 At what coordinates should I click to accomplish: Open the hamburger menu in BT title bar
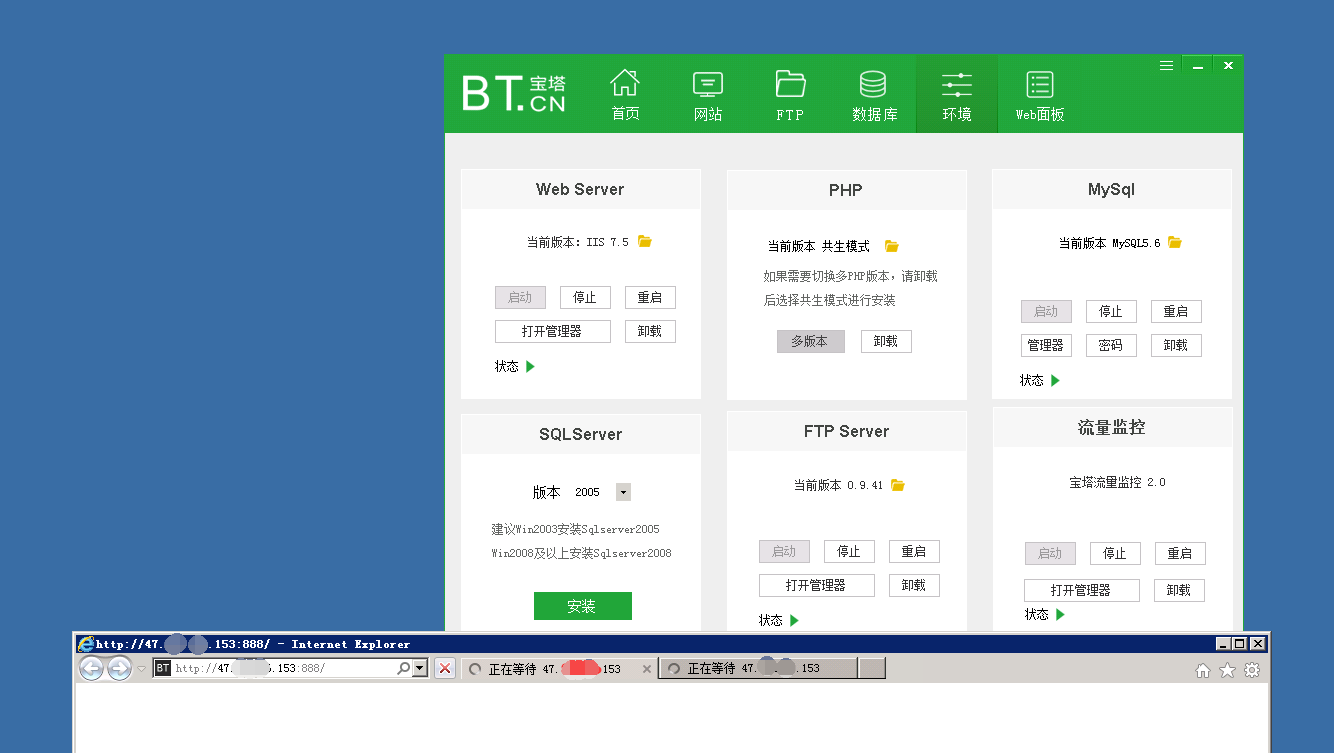pos(1166,65)
